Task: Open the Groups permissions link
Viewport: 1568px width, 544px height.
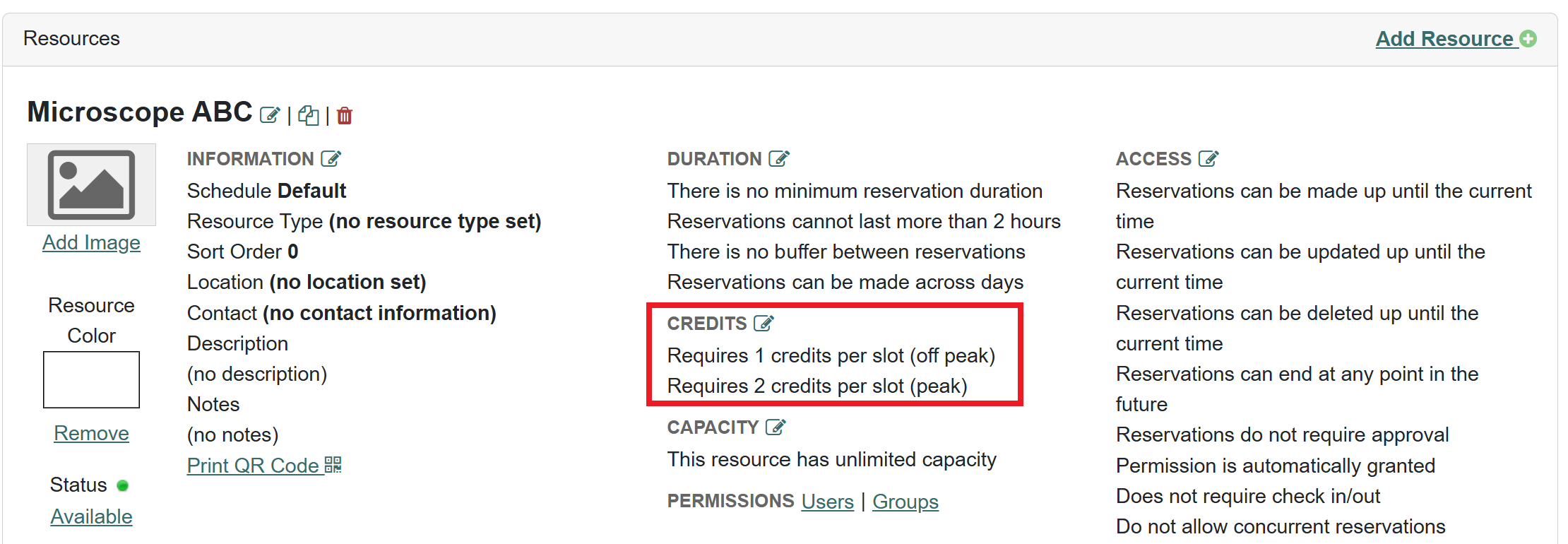Action: 905,502
